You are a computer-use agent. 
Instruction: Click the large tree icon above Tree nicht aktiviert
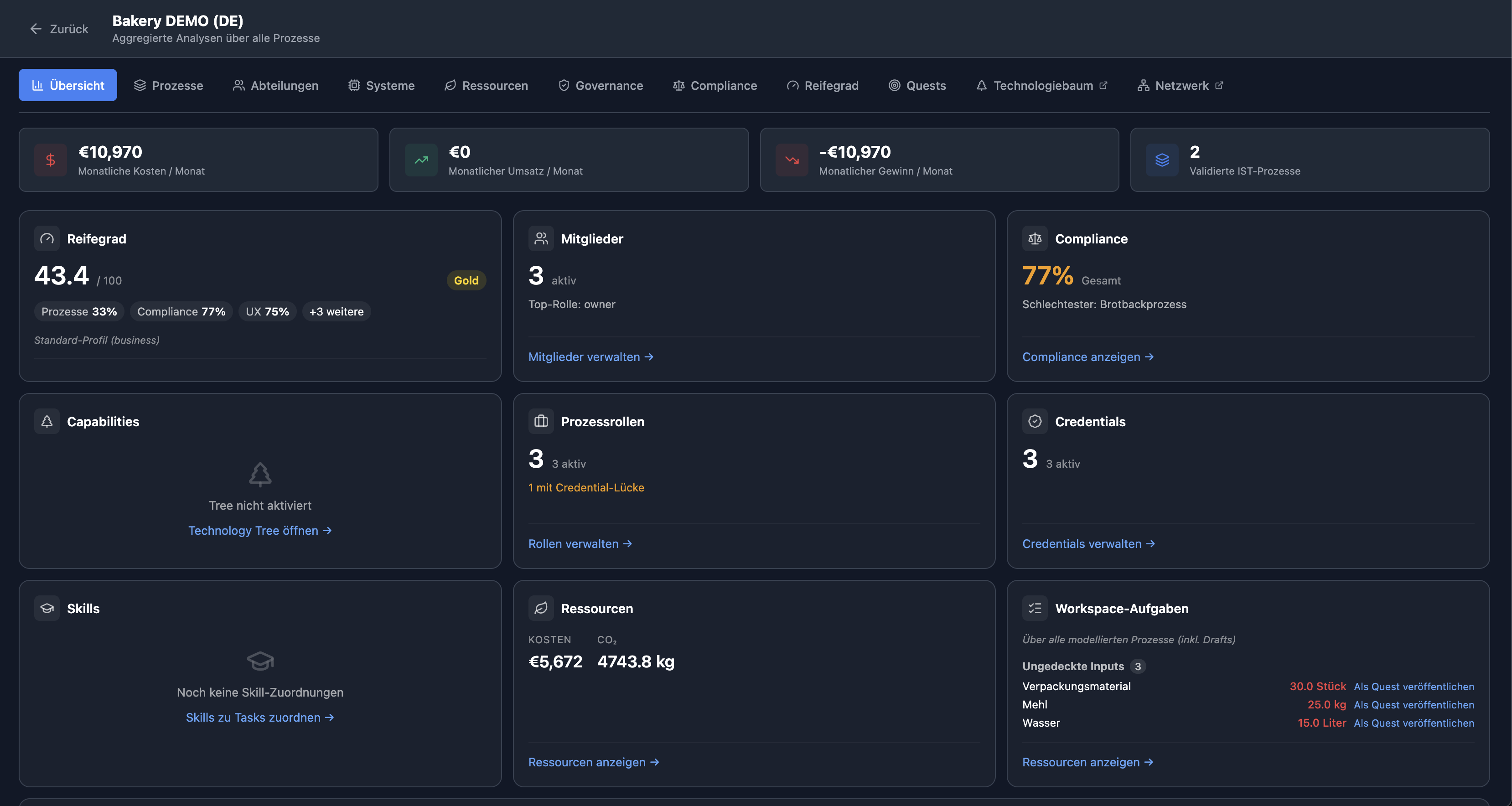coord(260,474)
